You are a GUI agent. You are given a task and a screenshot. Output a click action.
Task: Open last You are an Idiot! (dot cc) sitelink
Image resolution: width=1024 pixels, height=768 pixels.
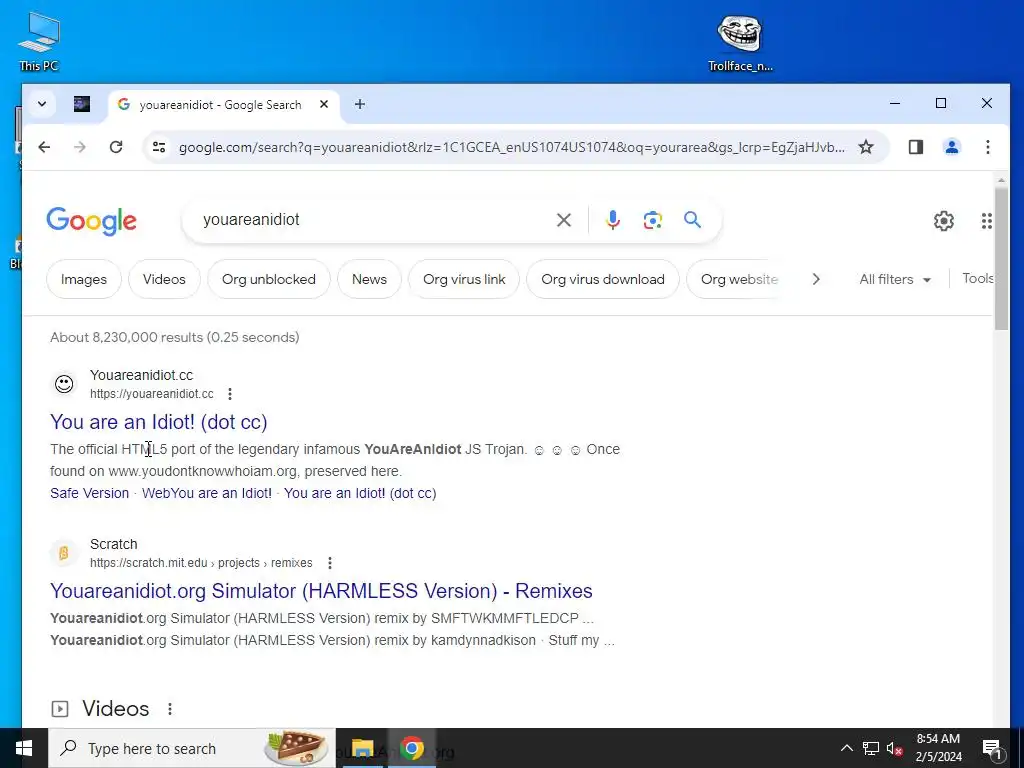(360, 493)
